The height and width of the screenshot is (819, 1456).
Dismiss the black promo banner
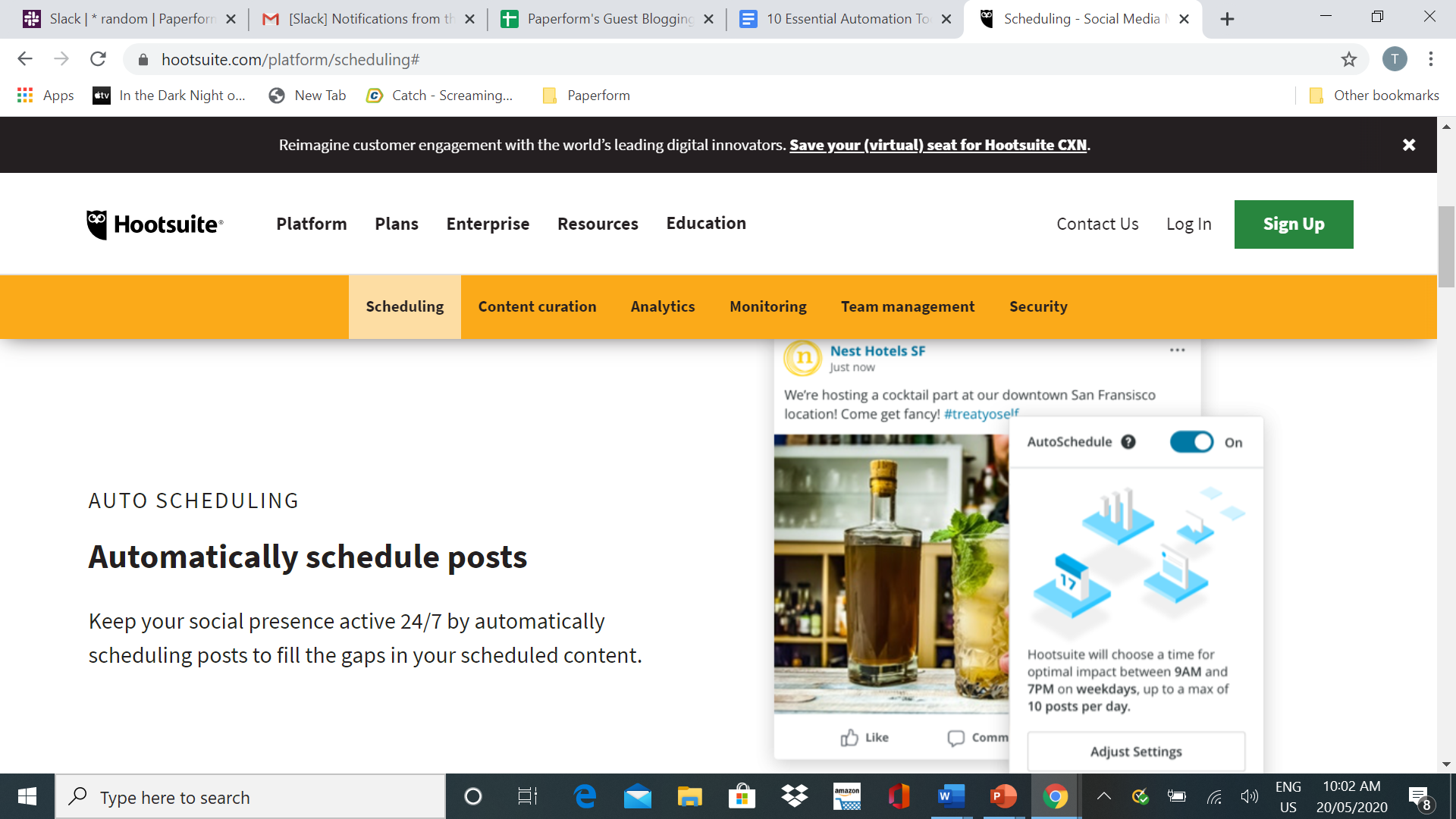pyautogui.click(x=1408, y=145)
